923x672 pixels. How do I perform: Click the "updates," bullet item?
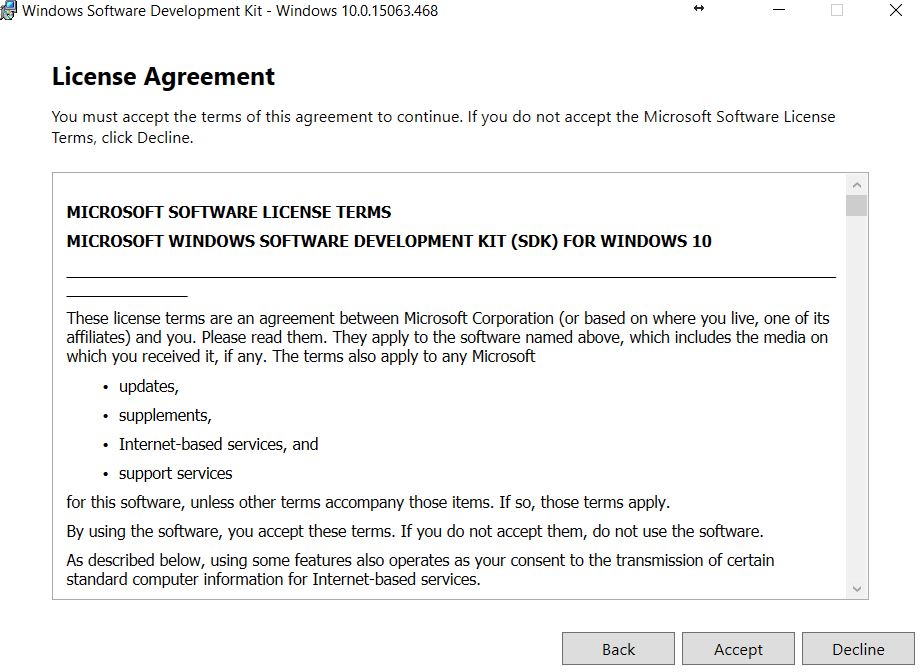tap(148, 386)
